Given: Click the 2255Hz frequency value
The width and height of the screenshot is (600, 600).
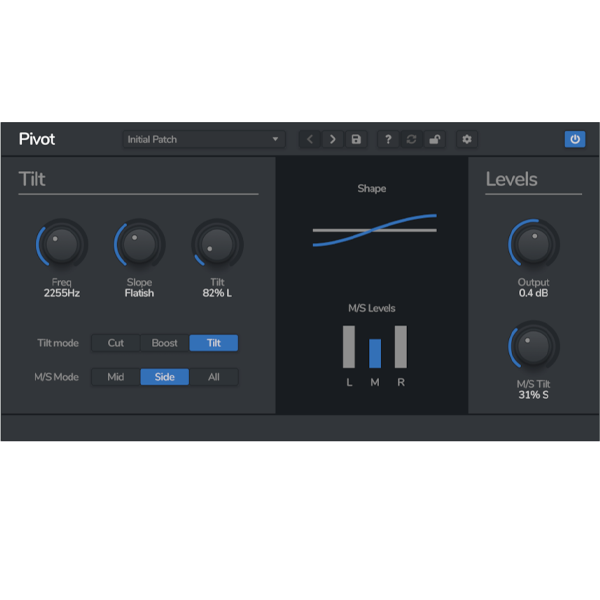Looking at the screenshot, I should [62, 293].
